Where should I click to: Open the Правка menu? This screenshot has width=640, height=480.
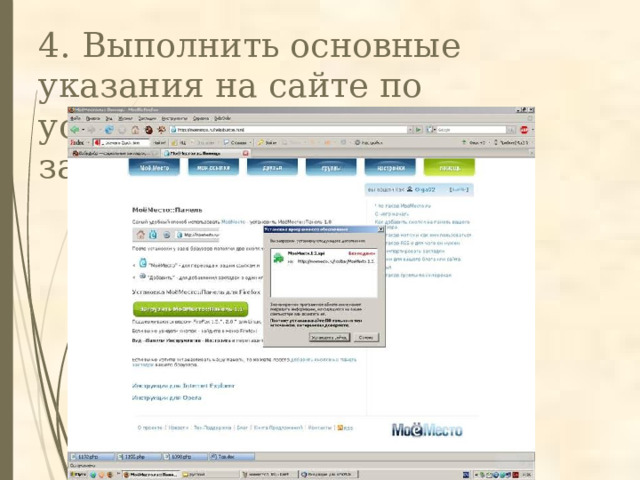93,118
